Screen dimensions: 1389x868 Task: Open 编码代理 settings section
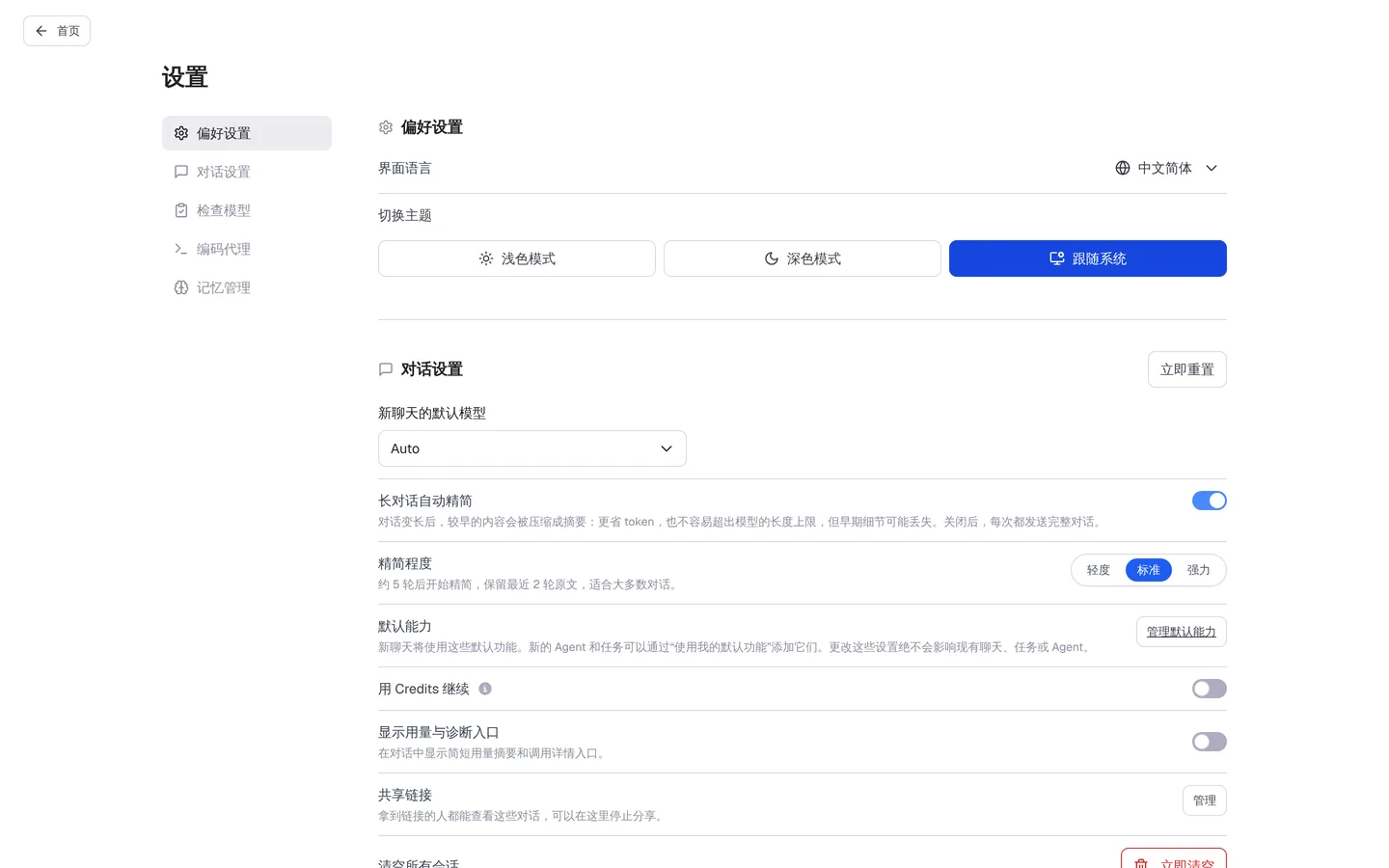tap(247, 249)
